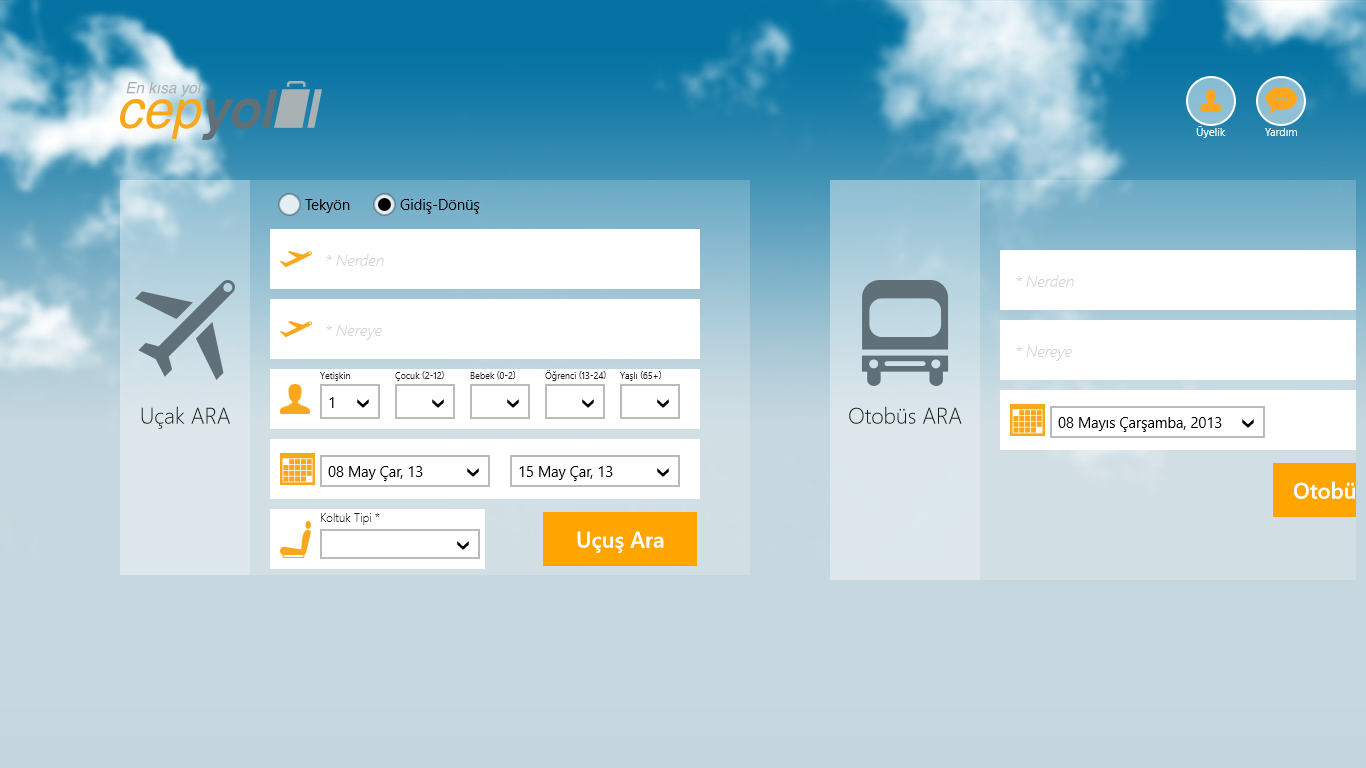Select the Gidiş-Dönüş round-trip option

(385, 205)
